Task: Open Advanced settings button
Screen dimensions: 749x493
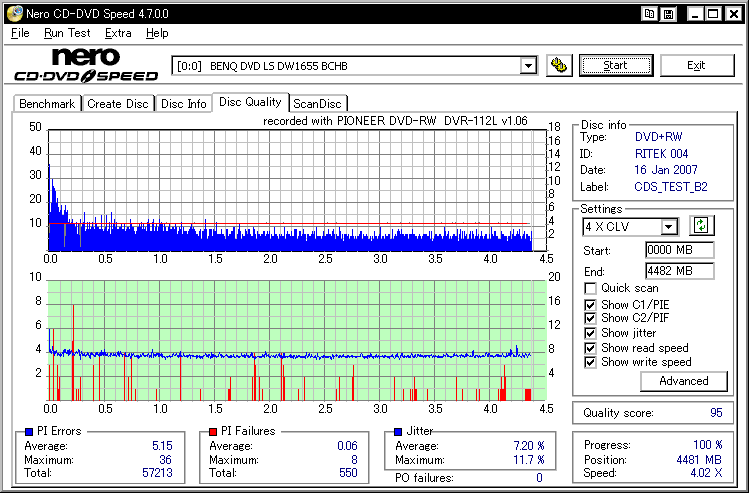Action: point(684,381)
